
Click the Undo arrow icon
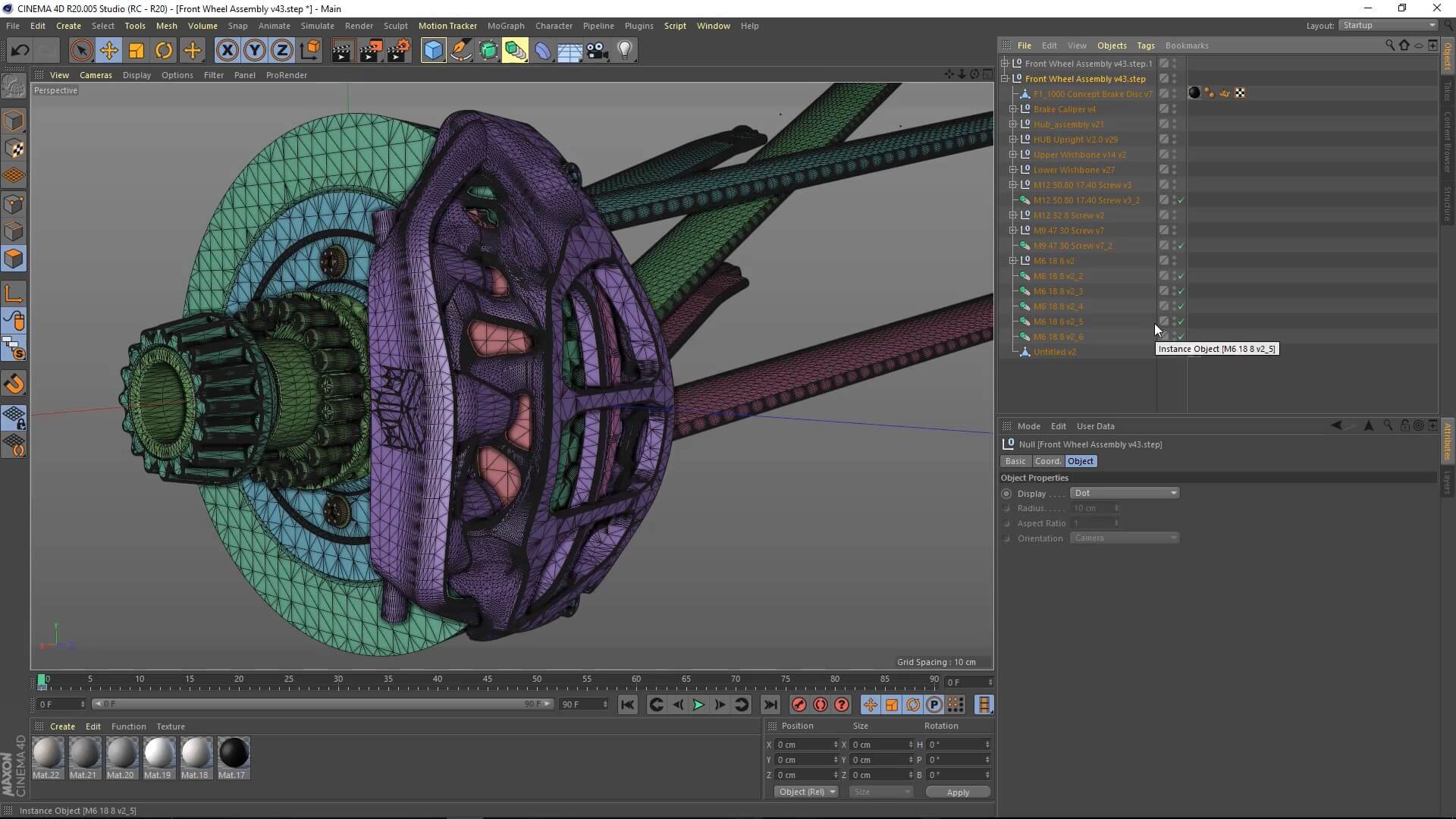pyautogui.click(x=20, y=51)
